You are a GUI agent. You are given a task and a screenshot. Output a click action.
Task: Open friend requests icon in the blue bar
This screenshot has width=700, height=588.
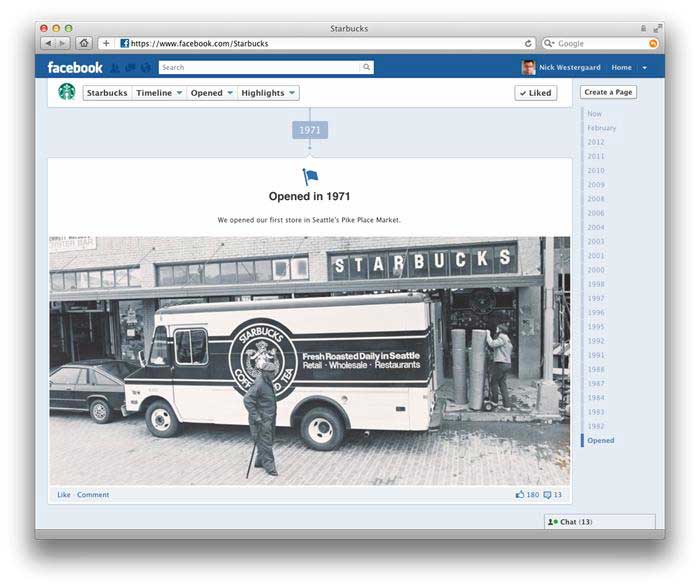[x=115, y=68]
